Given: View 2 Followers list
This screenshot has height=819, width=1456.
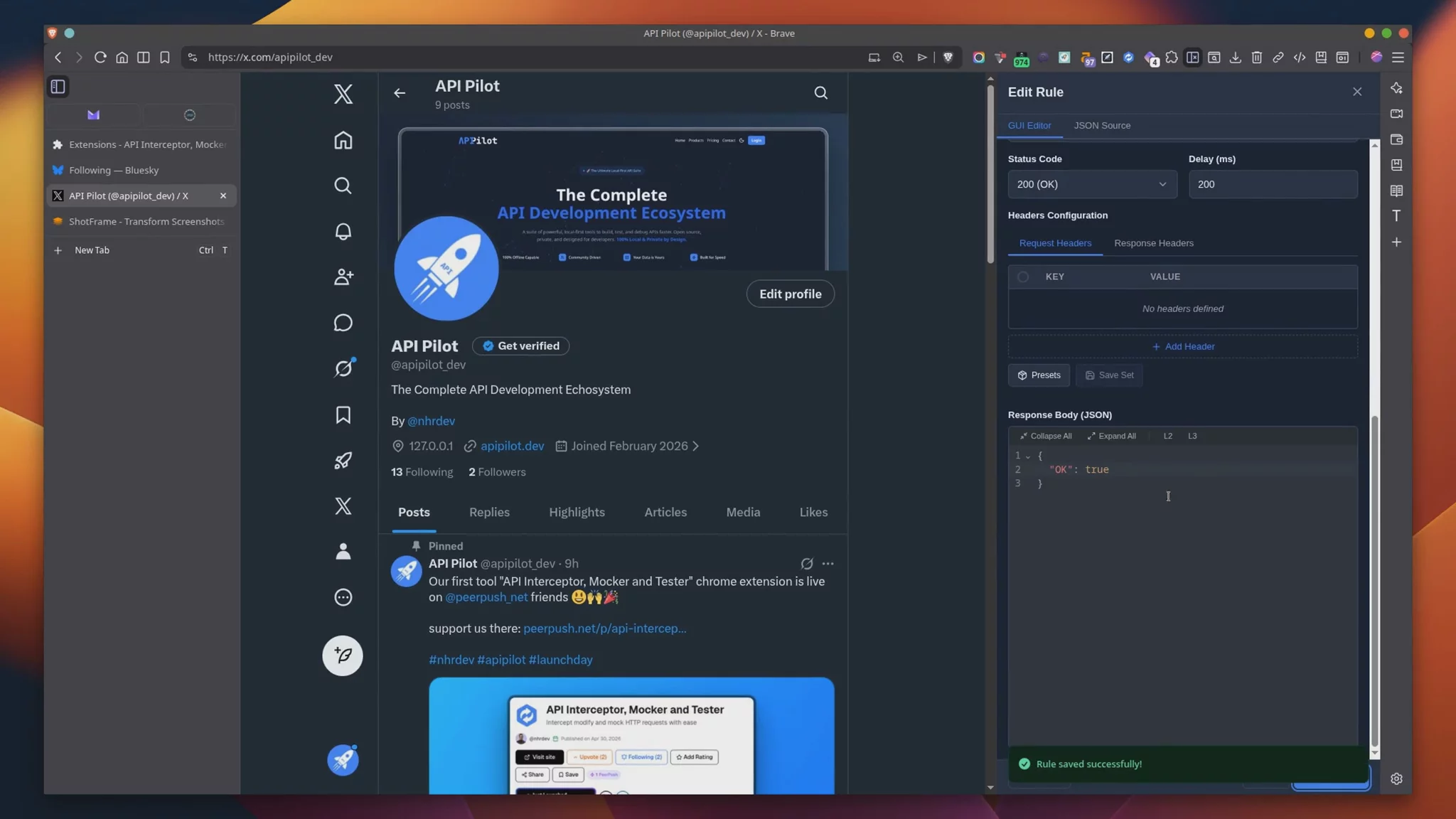Looking at the screenshot, I should (497, 472).
